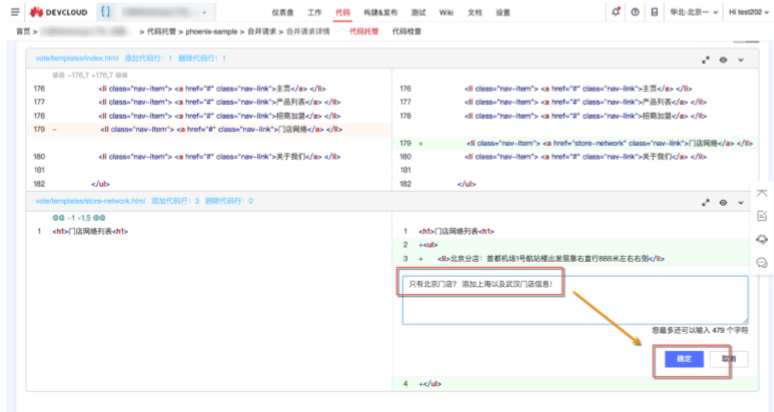Open the 测试 menu

coord(418,12)
